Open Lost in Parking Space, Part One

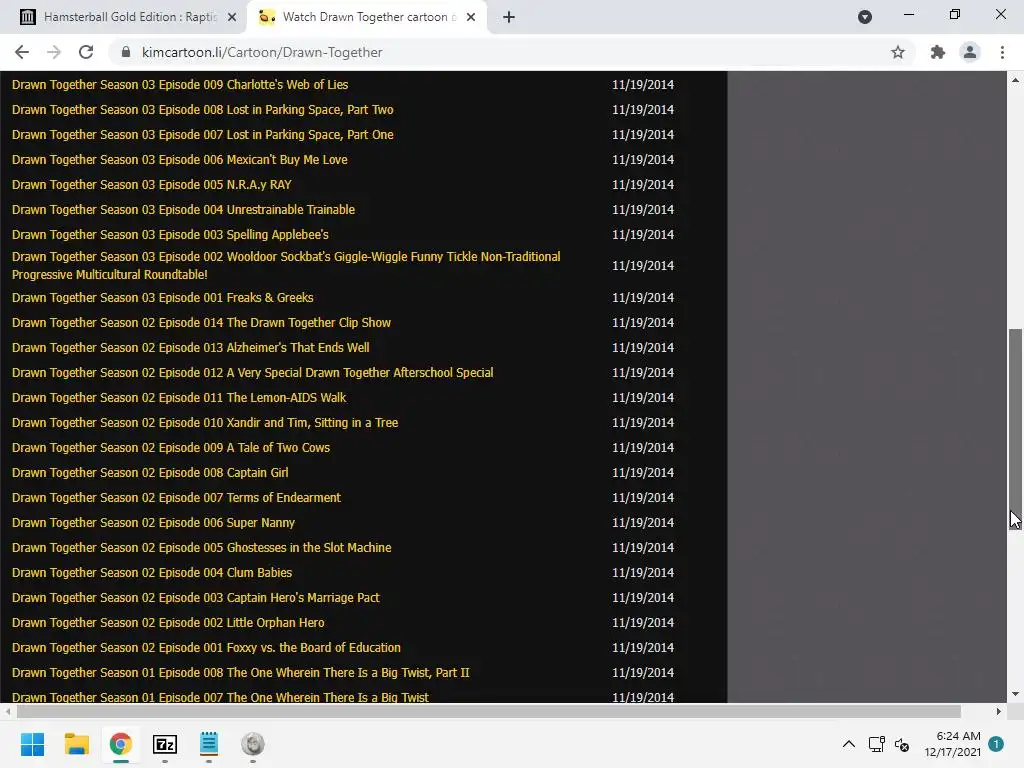pyautogui.click(x=202, y=135)
